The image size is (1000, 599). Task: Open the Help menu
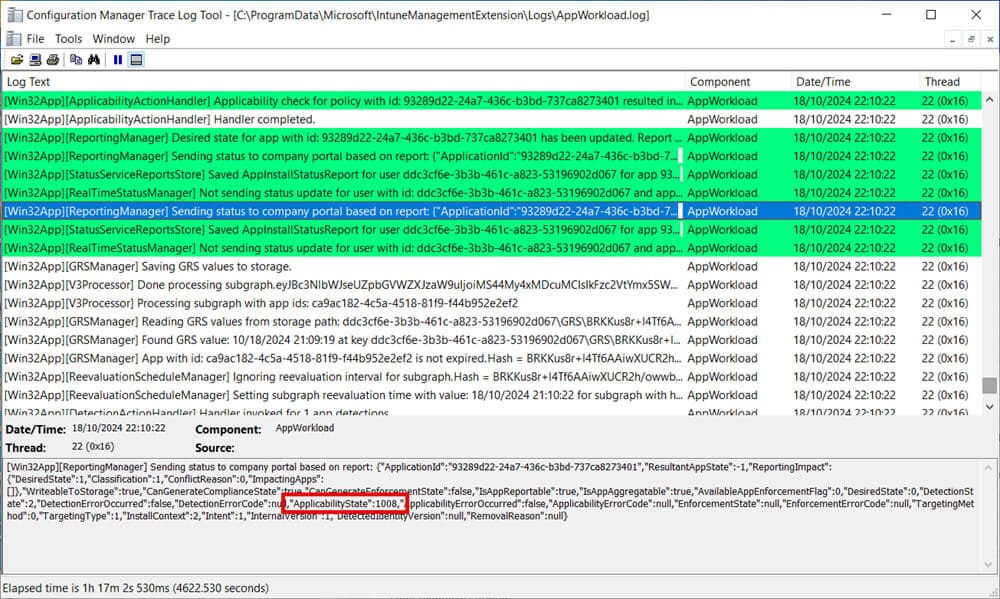click(158, 39)
